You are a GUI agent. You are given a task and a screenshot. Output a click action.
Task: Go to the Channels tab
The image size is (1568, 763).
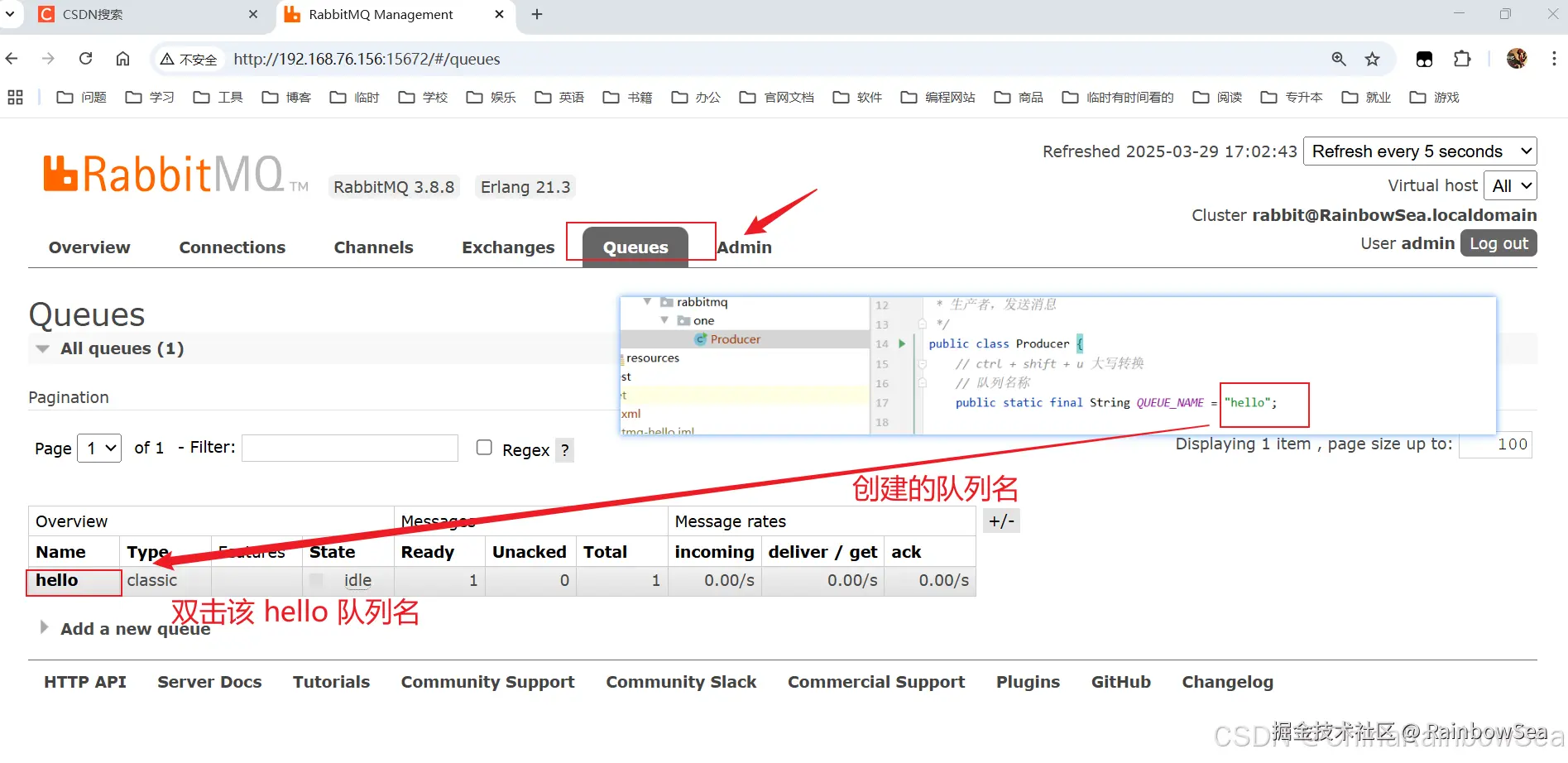coord(373,247)
